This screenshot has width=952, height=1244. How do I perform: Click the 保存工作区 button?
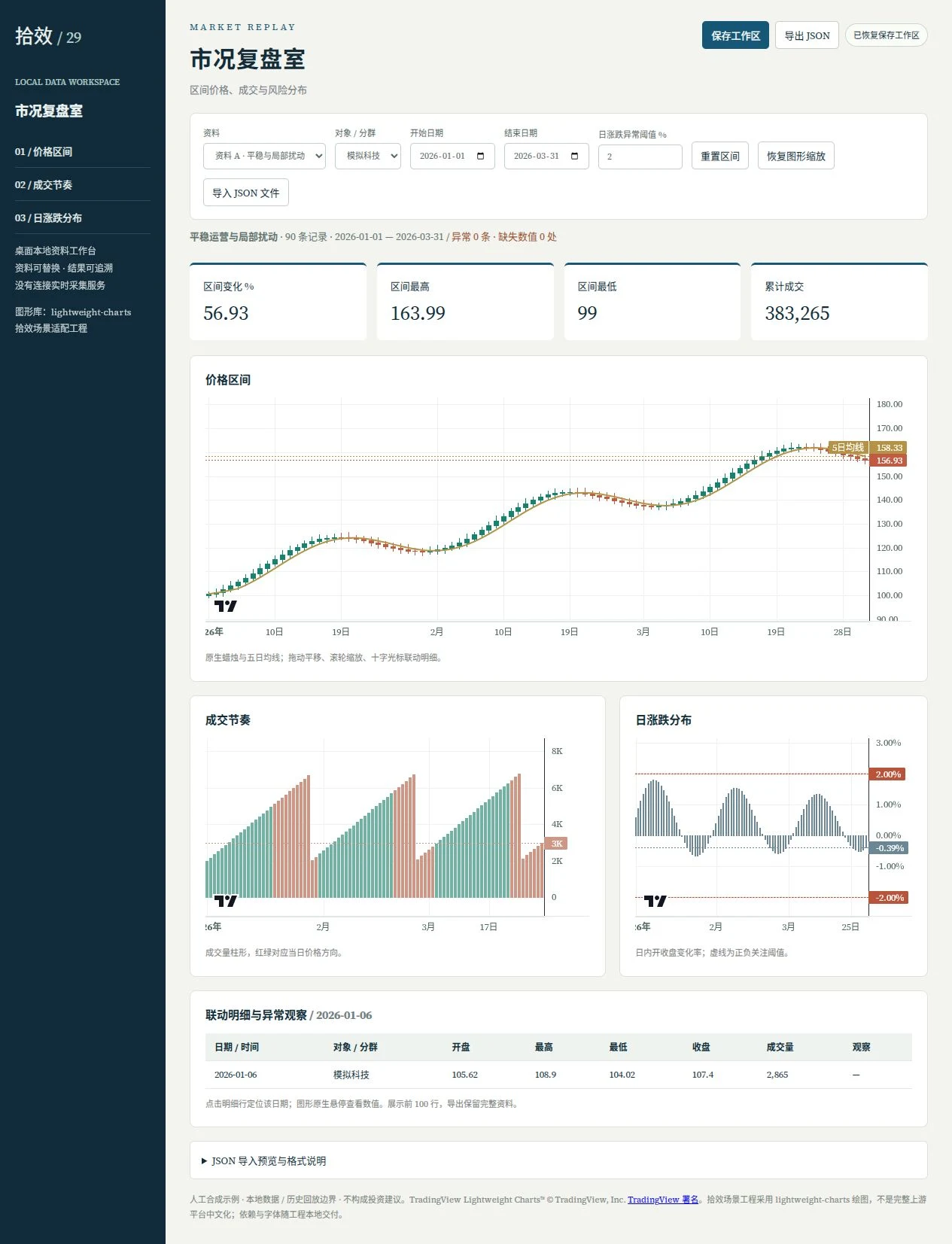735,35
